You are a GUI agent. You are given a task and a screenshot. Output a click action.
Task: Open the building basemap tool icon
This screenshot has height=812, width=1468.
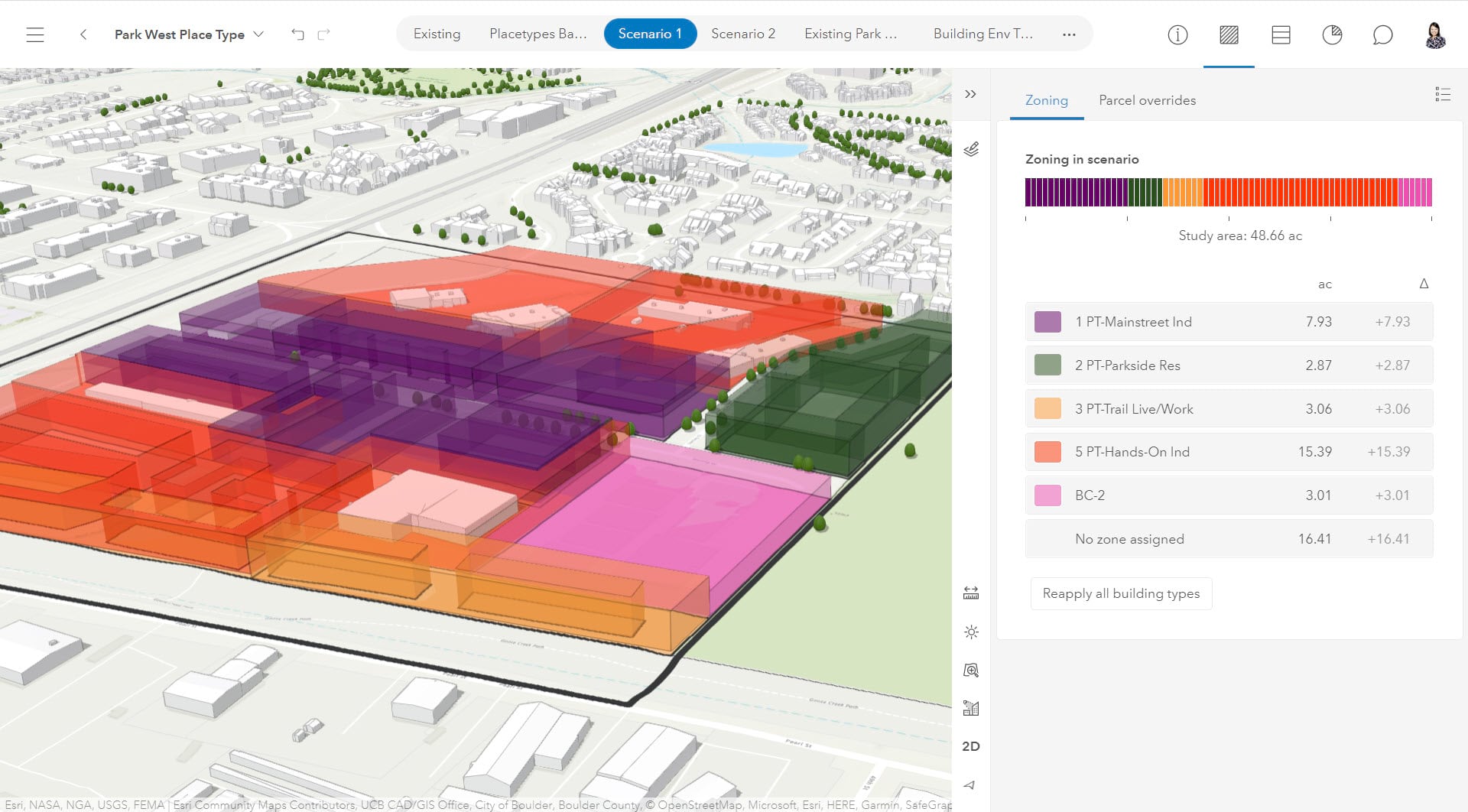click(x=971, y=708)
